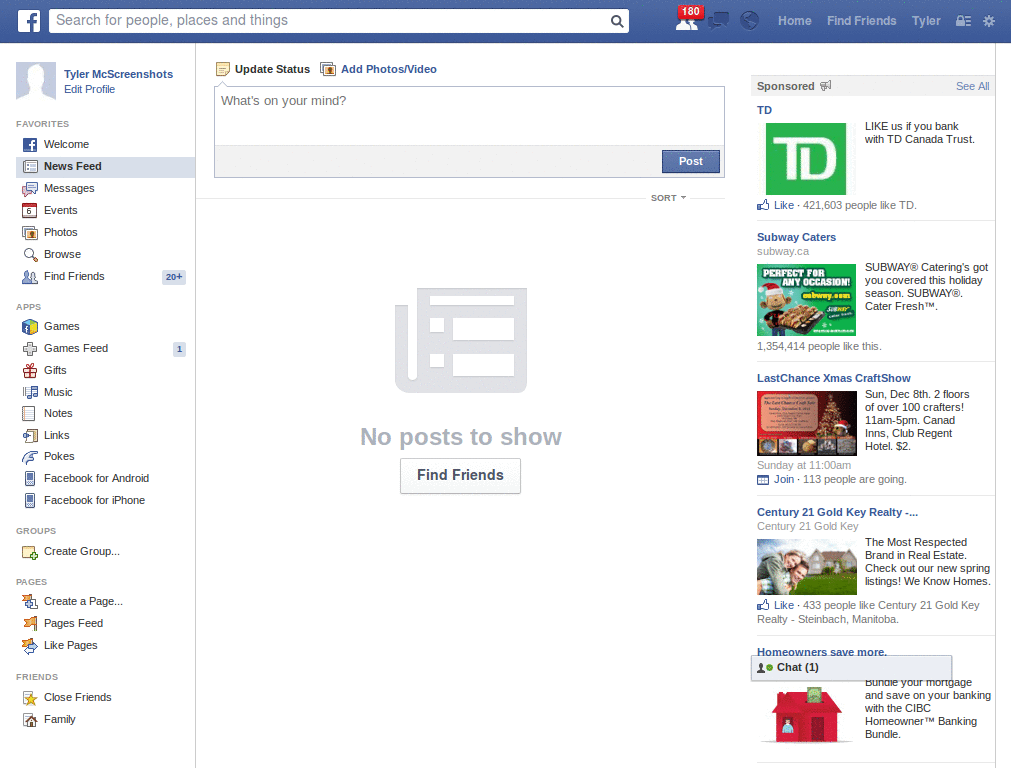Click the Games cube icon
1024x768 pixels.
(30, 327)
